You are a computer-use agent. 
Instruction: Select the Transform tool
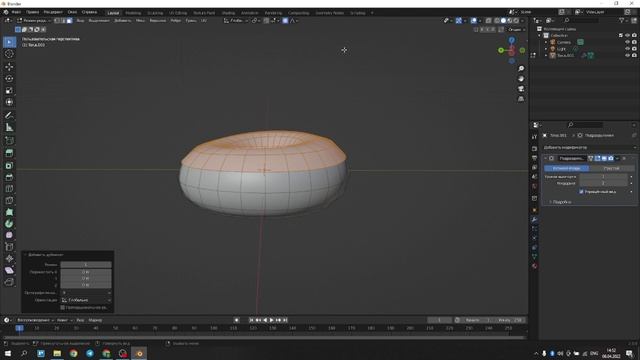9,102
